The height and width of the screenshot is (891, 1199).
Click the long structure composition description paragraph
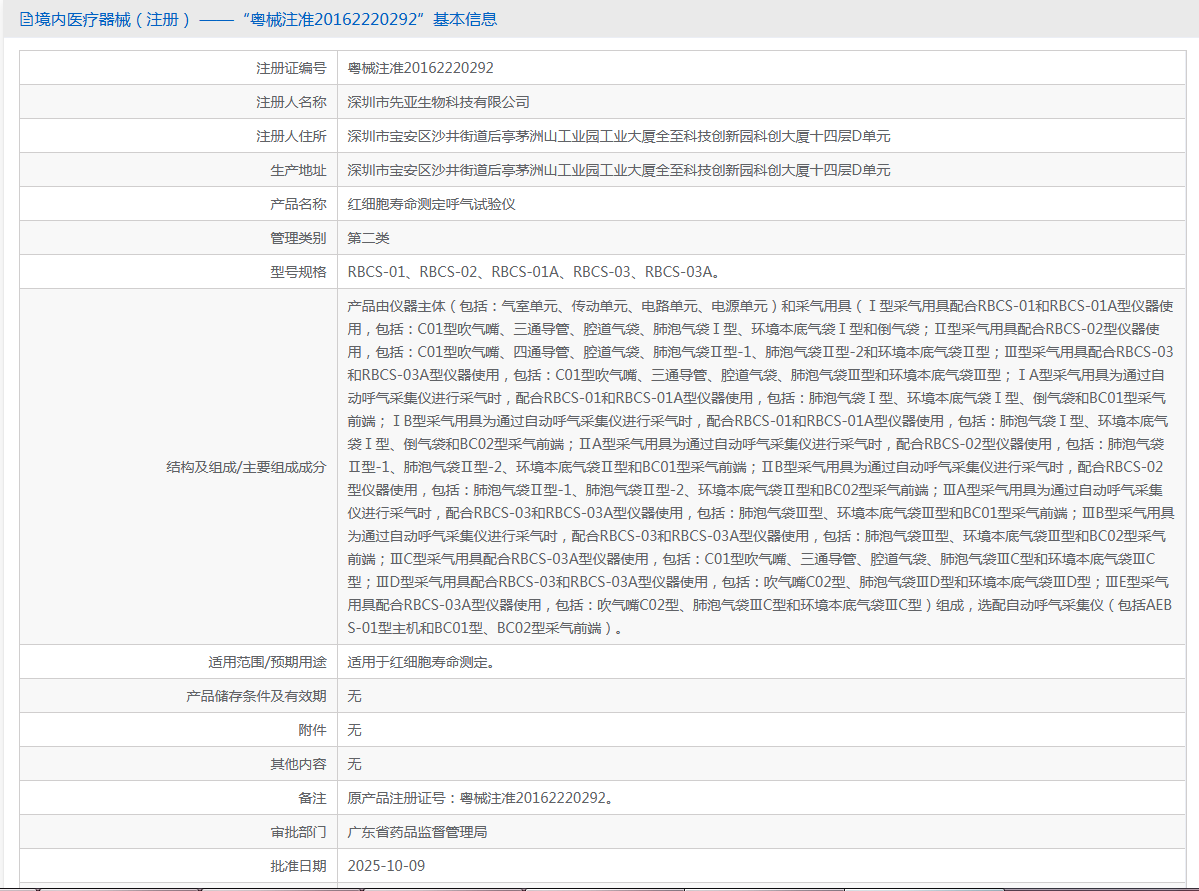coord(760,466)
